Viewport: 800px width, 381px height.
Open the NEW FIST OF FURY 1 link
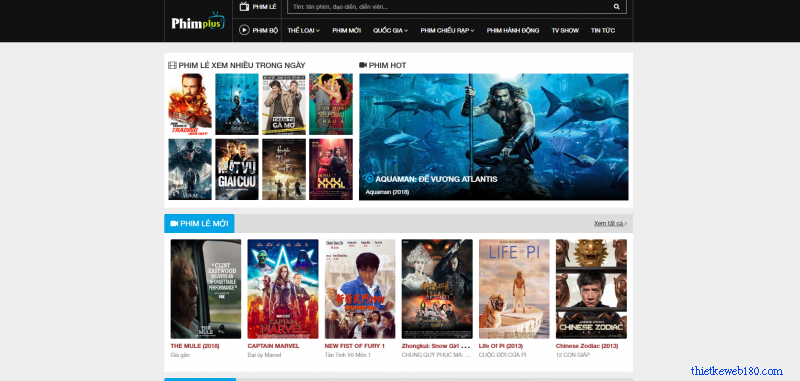355,346
